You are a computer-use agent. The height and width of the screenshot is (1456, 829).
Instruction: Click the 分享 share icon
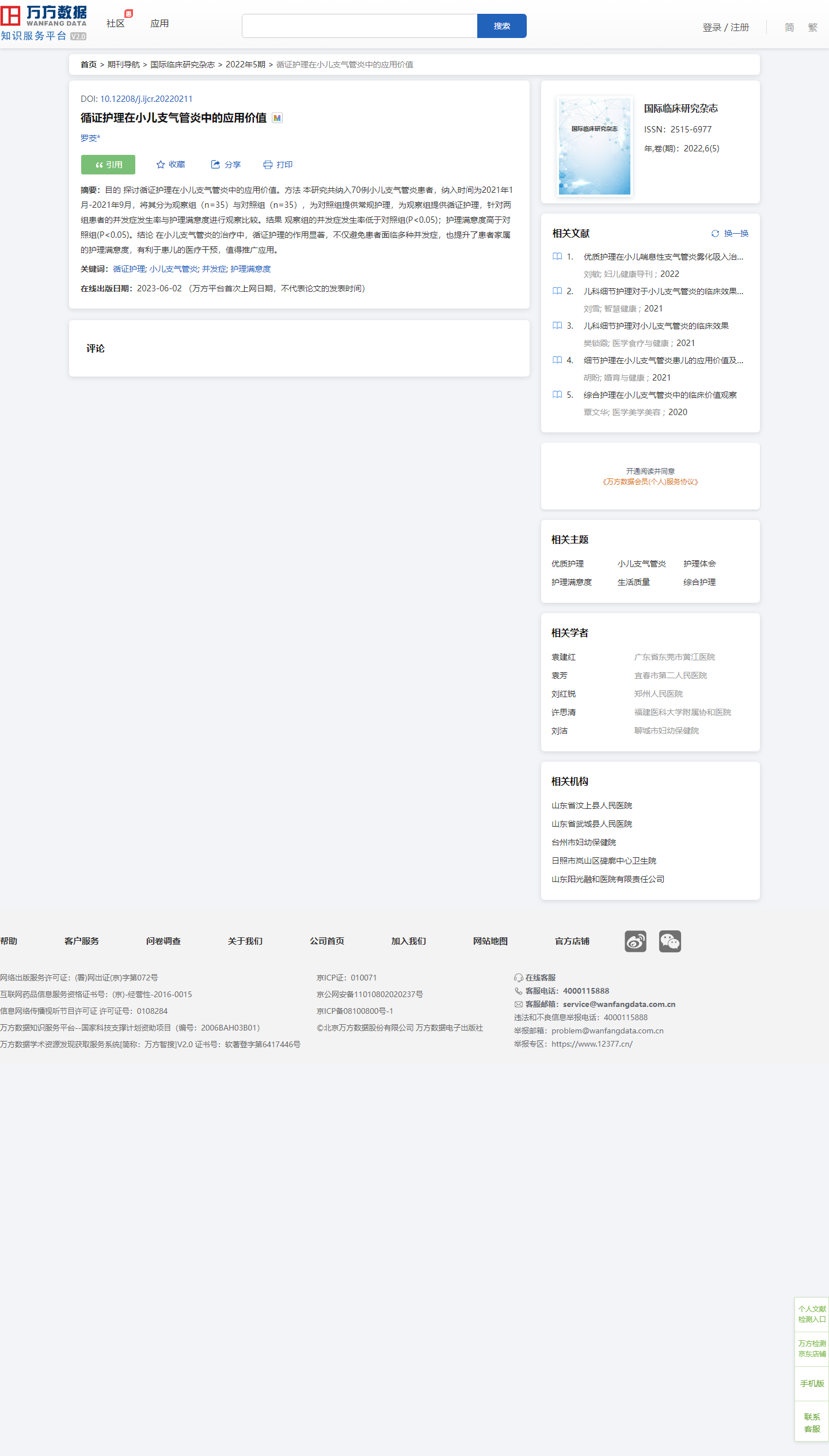point(215,165)
